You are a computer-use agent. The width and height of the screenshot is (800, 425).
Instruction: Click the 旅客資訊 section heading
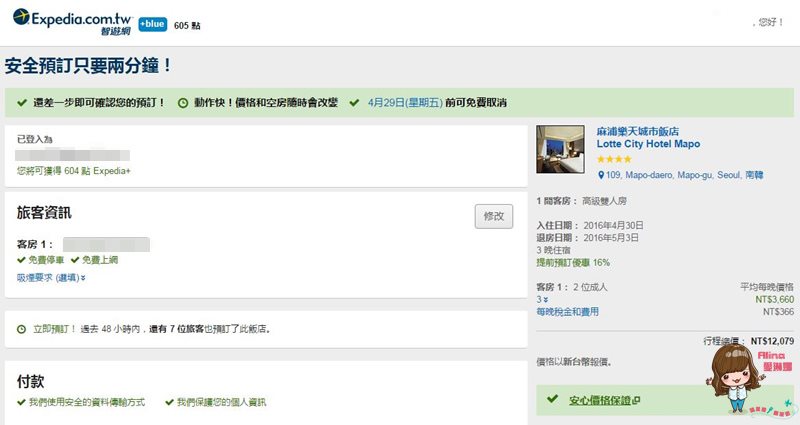pyautogui.click(x=44, y=213)
